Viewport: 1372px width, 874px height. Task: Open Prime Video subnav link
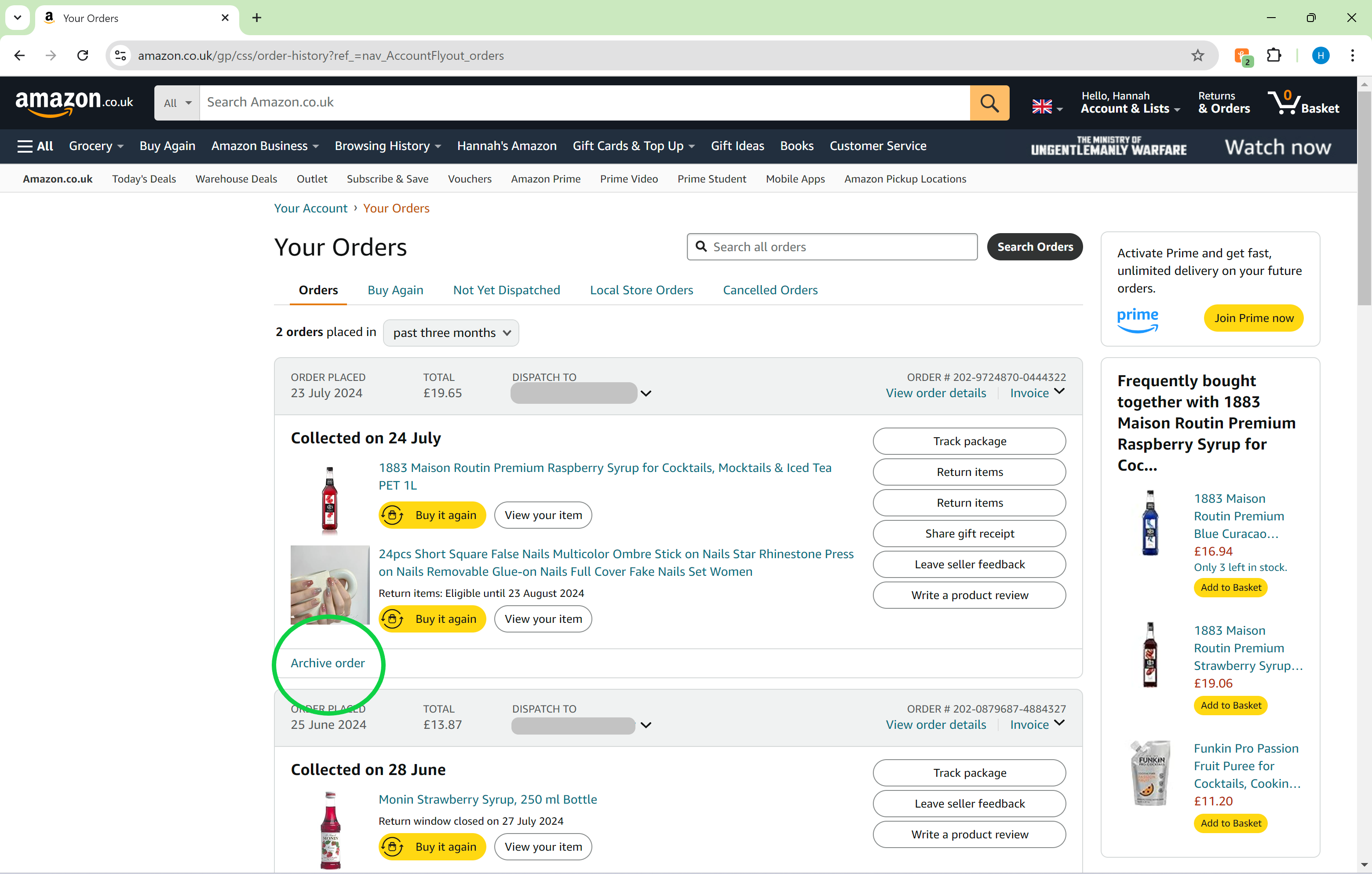click(x=628, y=179)
